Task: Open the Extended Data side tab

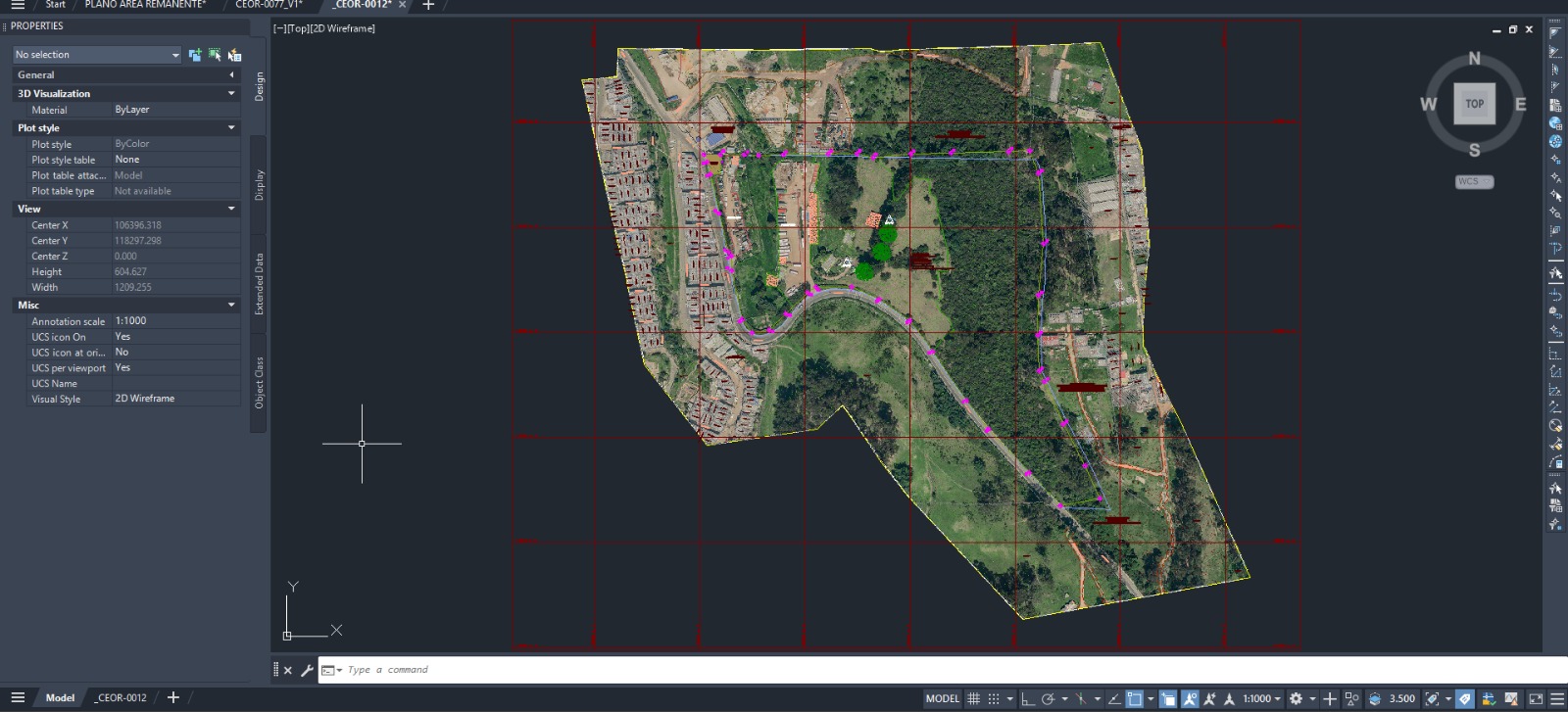Action: click(x=259, y=284)
